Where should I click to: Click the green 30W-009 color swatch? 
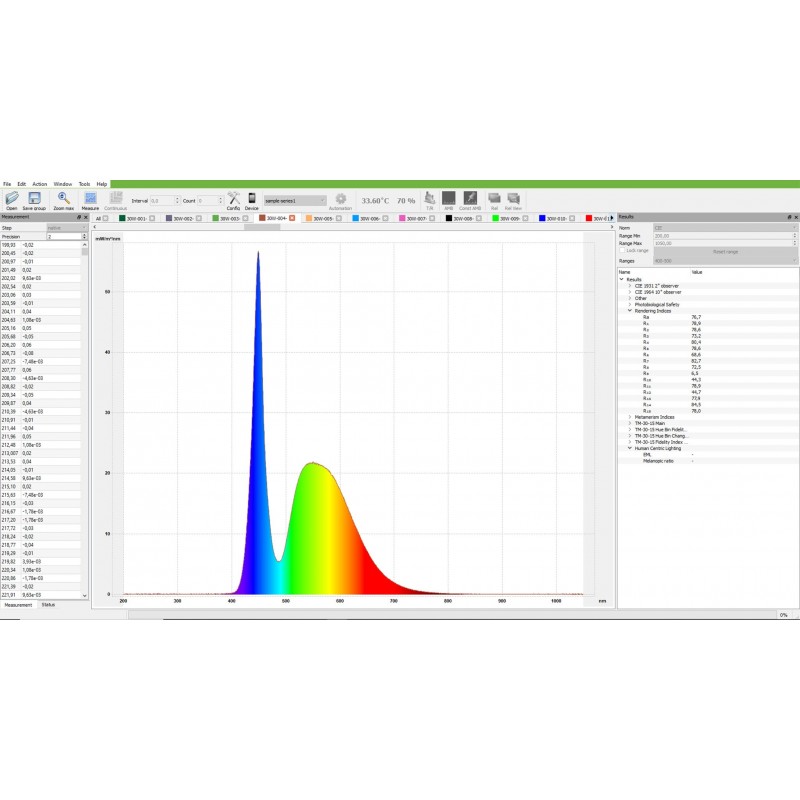[x=494, y=217]
